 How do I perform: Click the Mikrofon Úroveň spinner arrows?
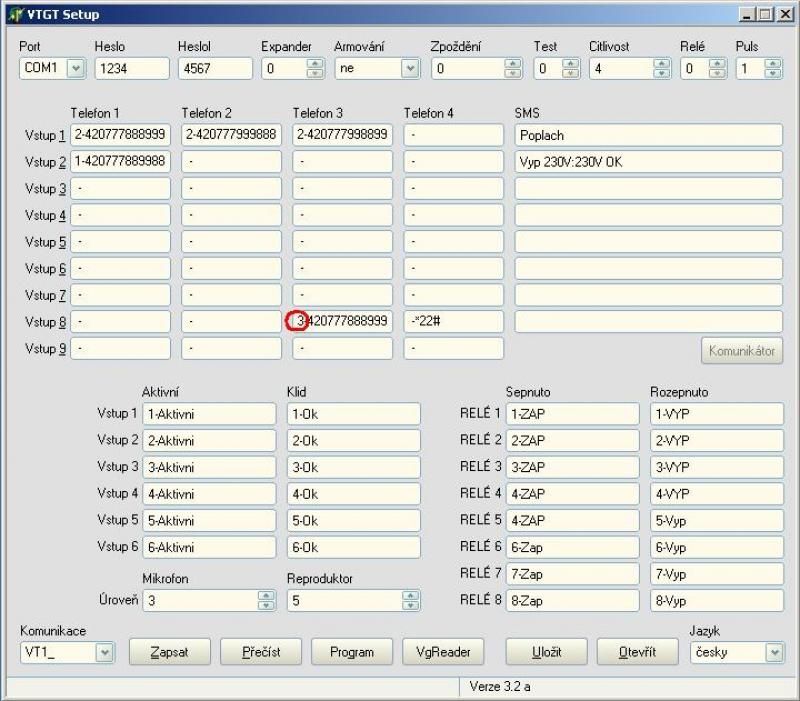click(266, 600)
